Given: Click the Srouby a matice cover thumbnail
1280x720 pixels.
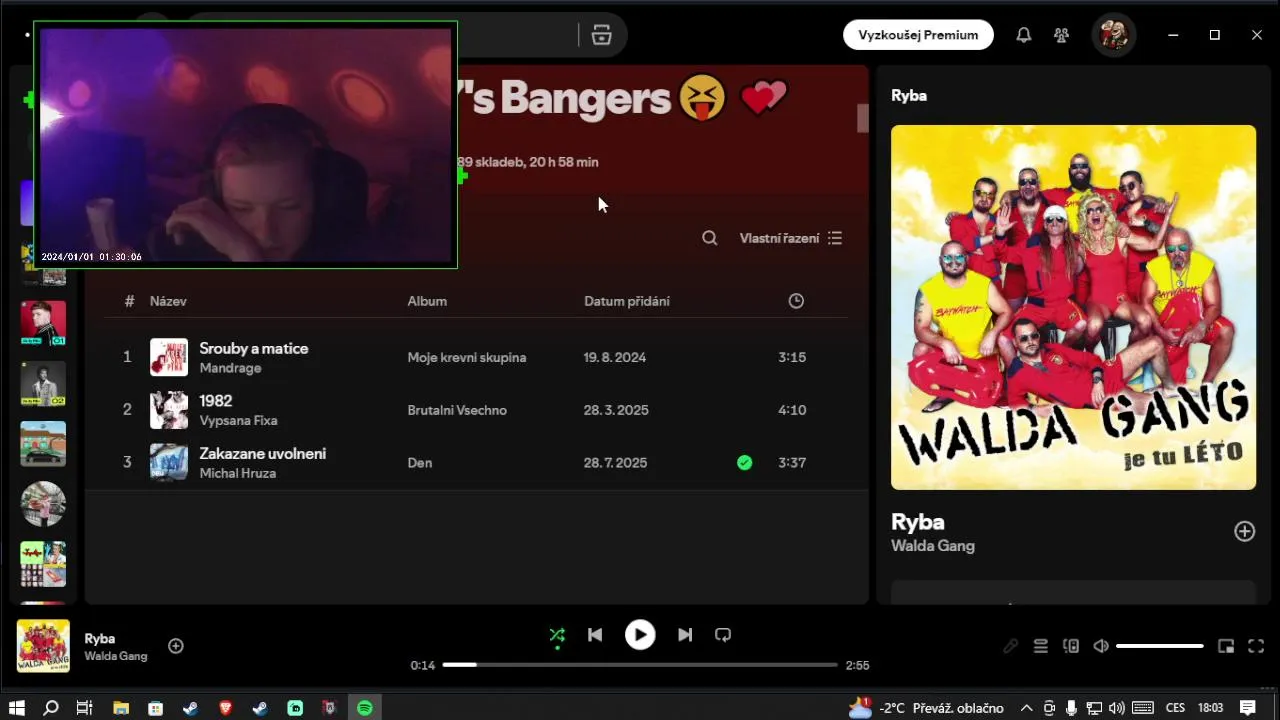Looking at the screenshot, I should (x=169, y=357).
